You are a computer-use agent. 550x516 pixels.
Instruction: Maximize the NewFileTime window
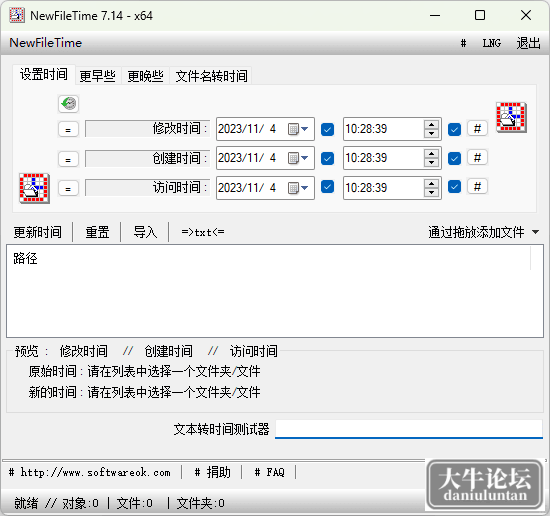[x=480, y=15]
